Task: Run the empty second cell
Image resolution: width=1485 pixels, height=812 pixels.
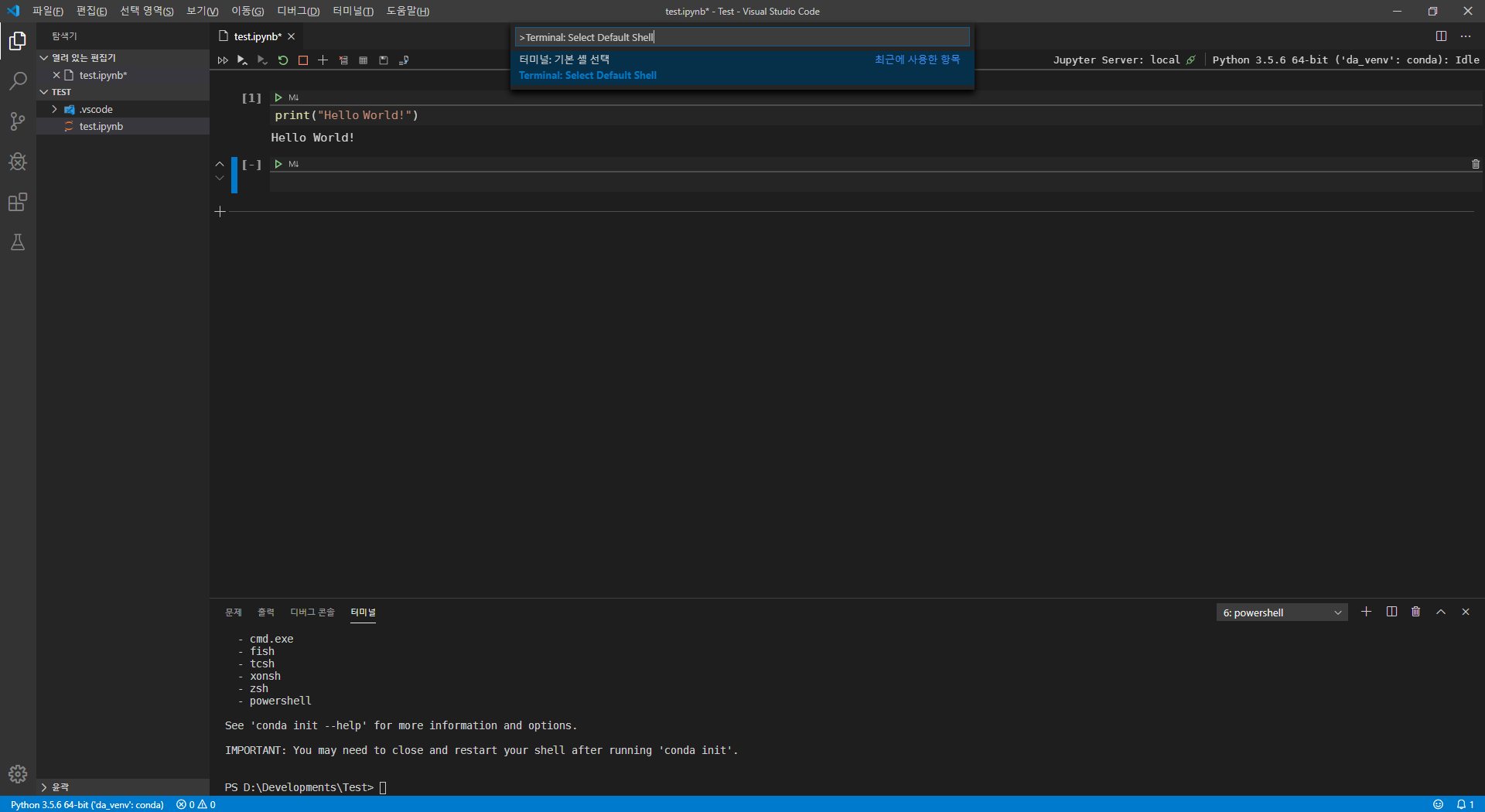Action: click(278, 164)
